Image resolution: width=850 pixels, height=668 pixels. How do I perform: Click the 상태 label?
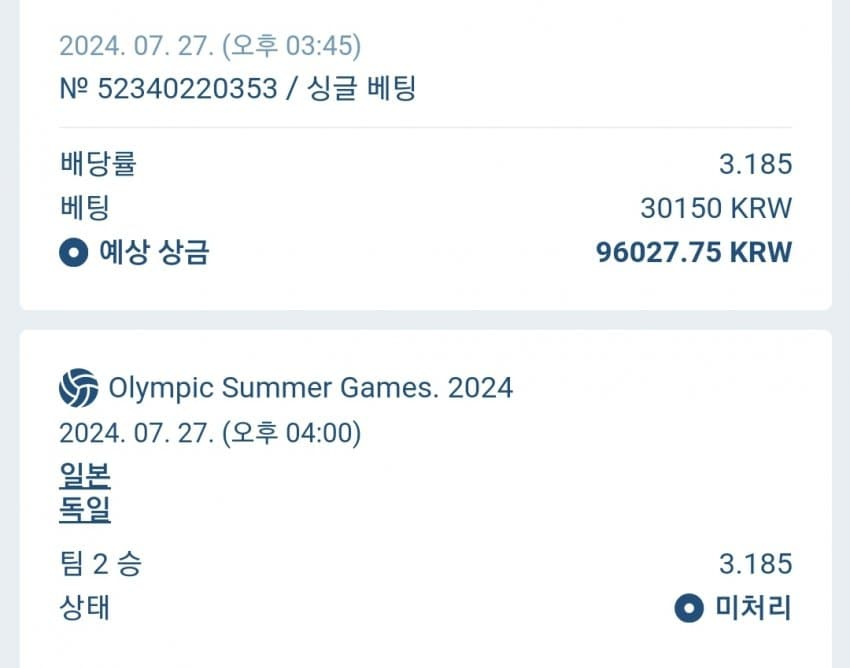coord(84,608)
